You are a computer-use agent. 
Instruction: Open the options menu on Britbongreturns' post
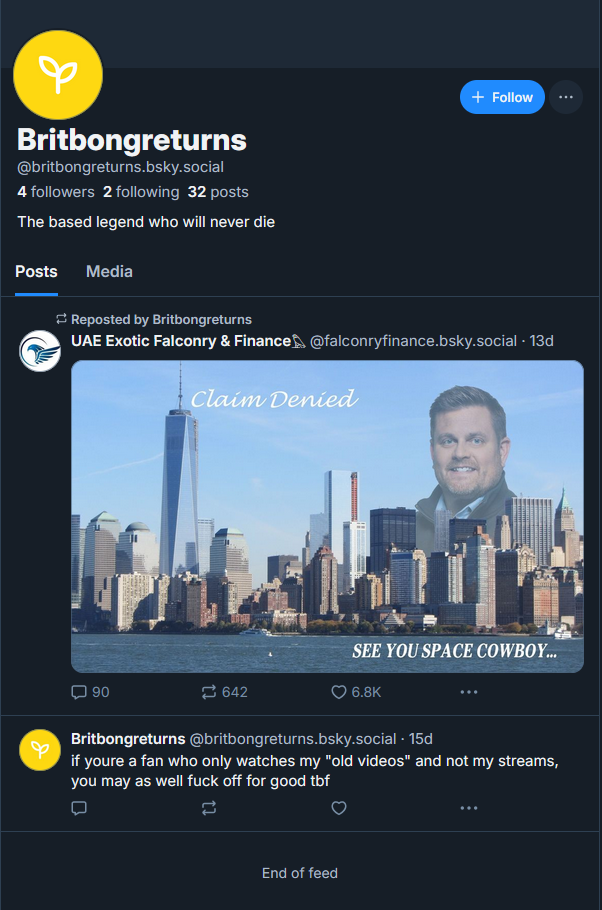[x=468, y=808]
